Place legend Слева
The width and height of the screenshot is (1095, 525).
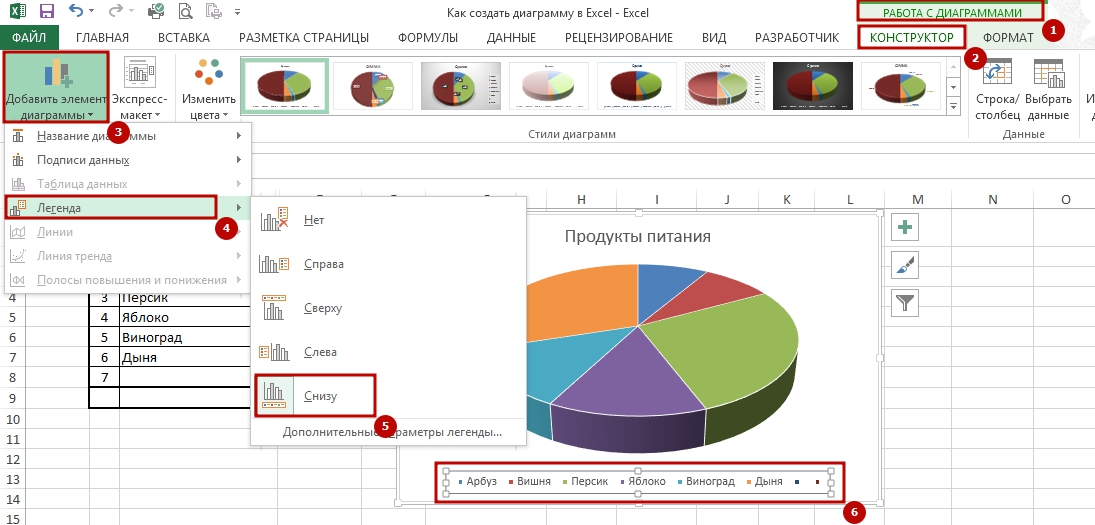point(388,352)
